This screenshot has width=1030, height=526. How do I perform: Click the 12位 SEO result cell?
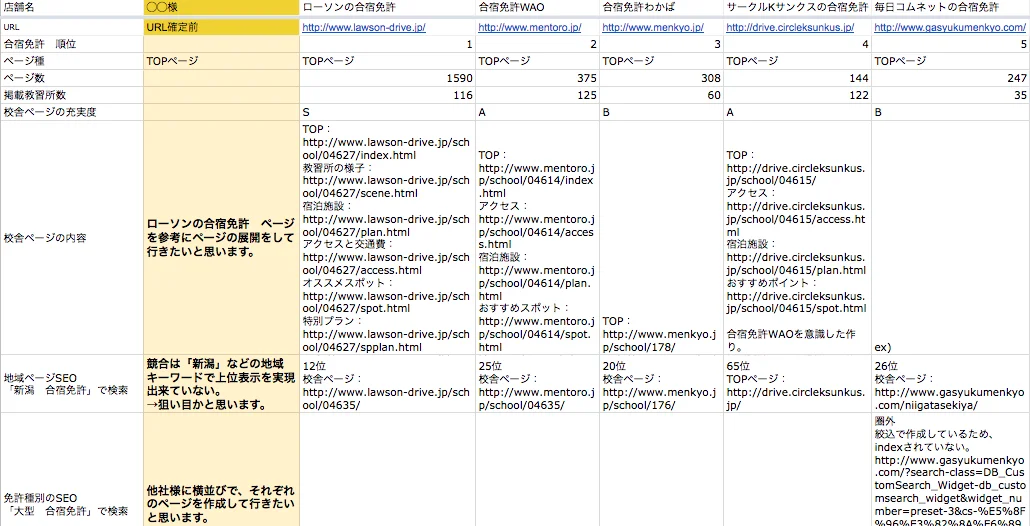[x=387, y=384]
